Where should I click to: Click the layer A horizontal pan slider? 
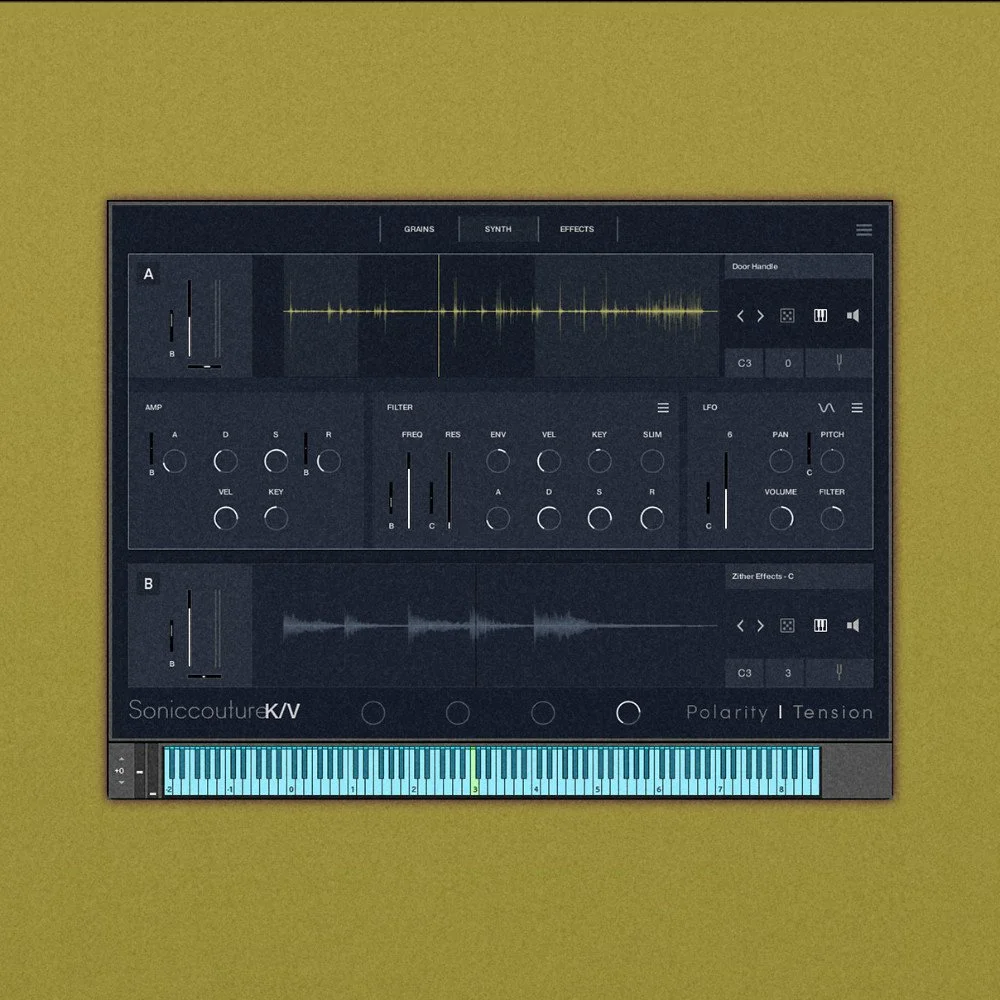(204, 367)
